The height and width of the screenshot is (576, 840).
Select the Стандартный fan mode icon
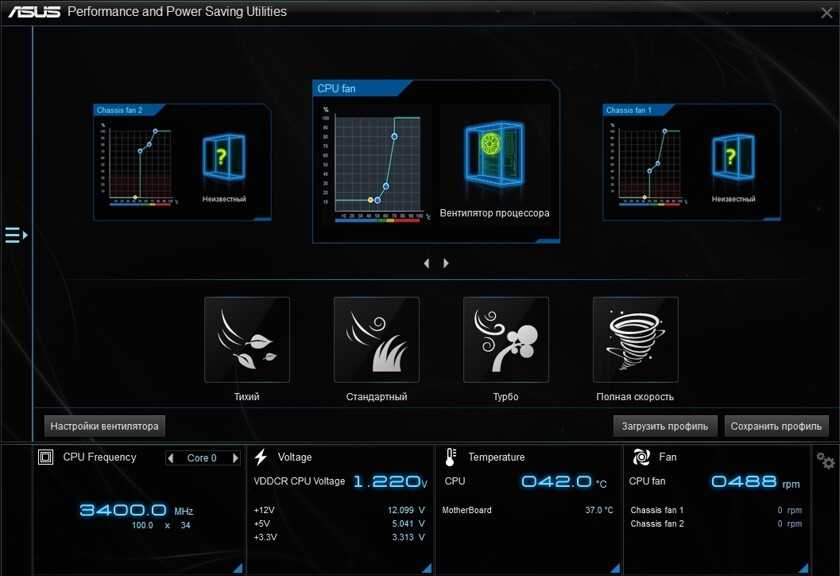coord(376,340)
